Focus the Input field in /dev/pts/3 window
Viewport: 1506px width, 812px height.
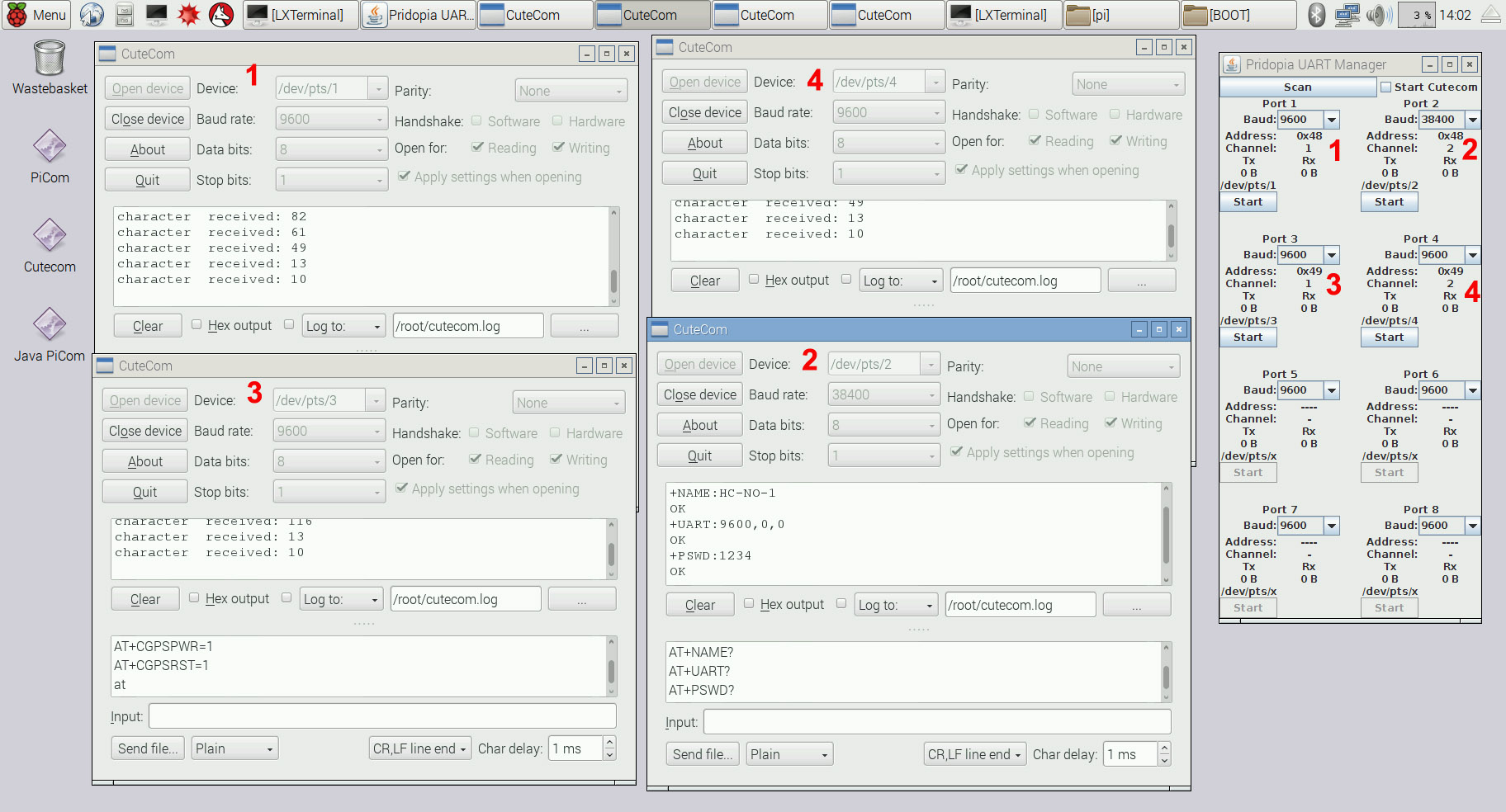coord(382,716)
